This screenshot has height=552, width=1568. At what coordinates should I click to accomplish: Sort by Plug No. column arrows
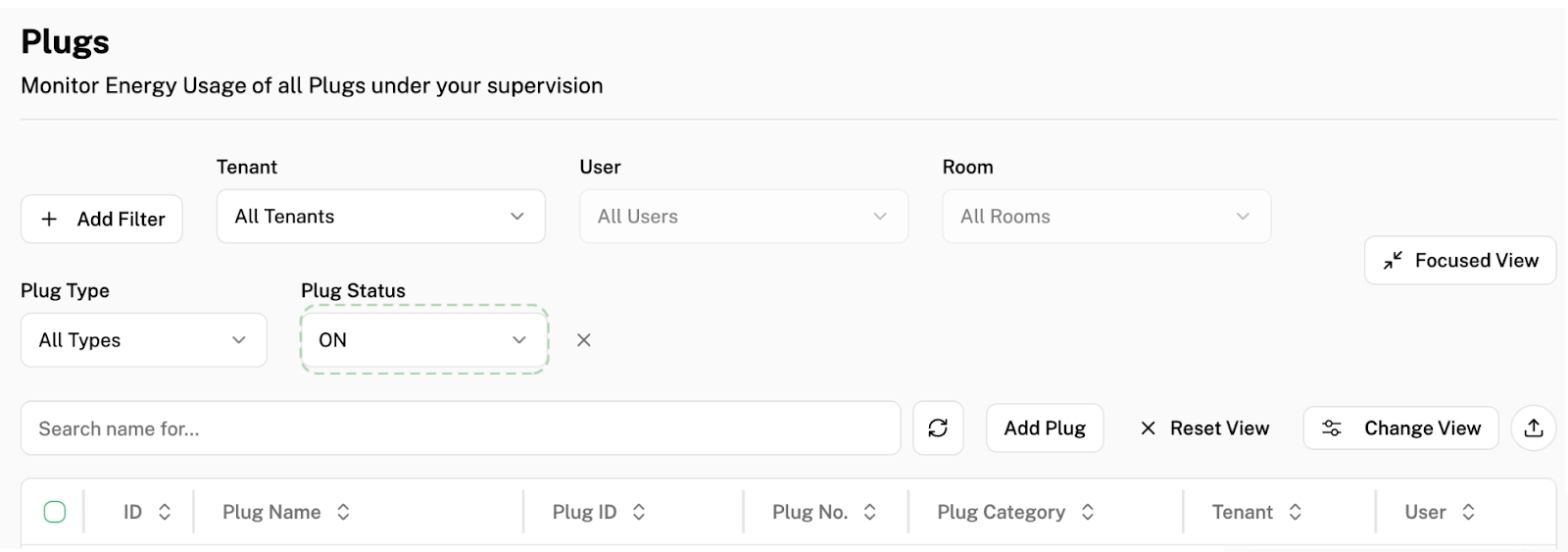pos(869,512)
